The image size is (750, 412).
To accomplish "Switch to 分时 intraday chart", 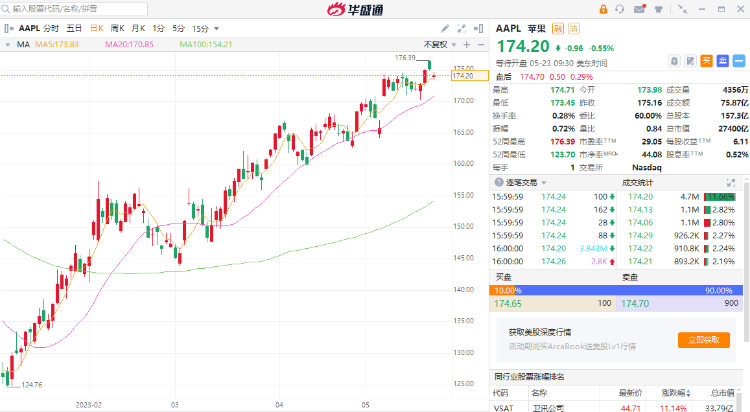I will (51, 29).
